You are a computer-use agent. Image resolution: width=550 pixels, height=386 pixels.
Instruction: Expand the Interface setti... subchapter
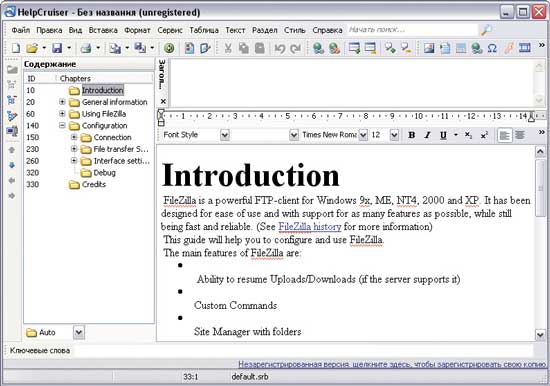click(x=74, y=161)
